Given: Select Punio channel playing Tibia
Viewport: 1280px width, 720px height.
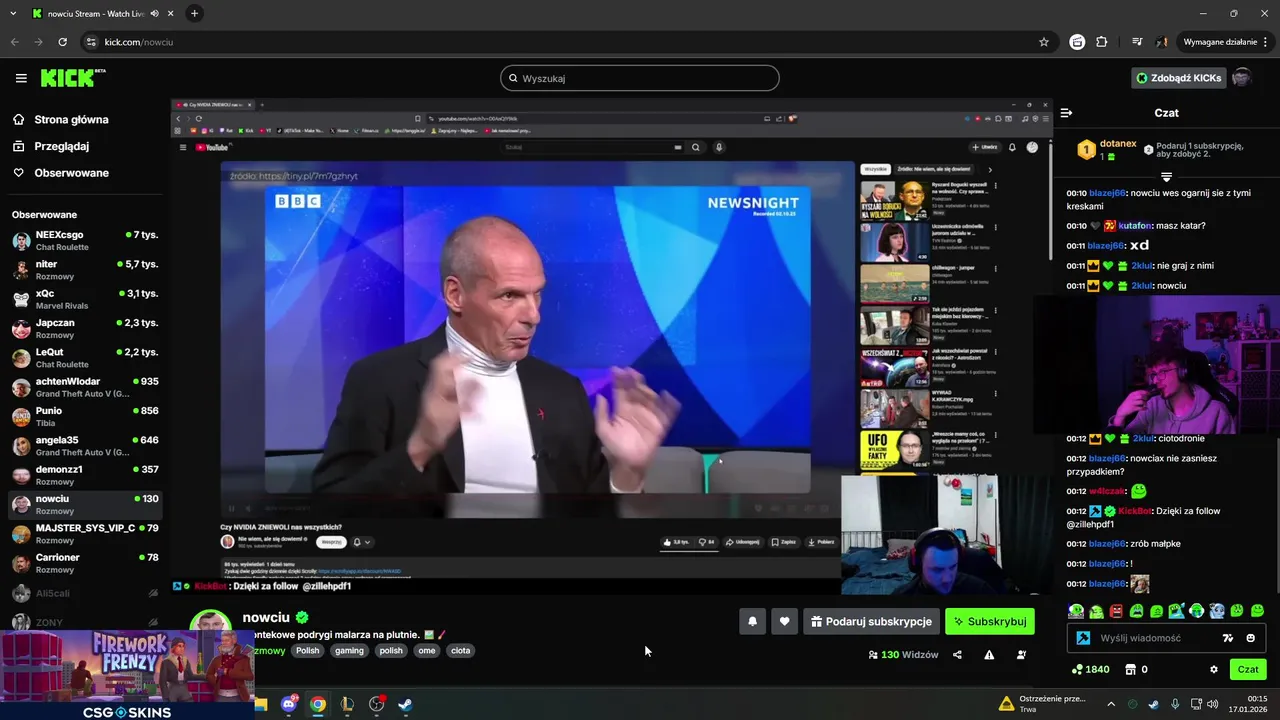Looking at the screenshot, I should pyautogui.click(x=85, y=416).
